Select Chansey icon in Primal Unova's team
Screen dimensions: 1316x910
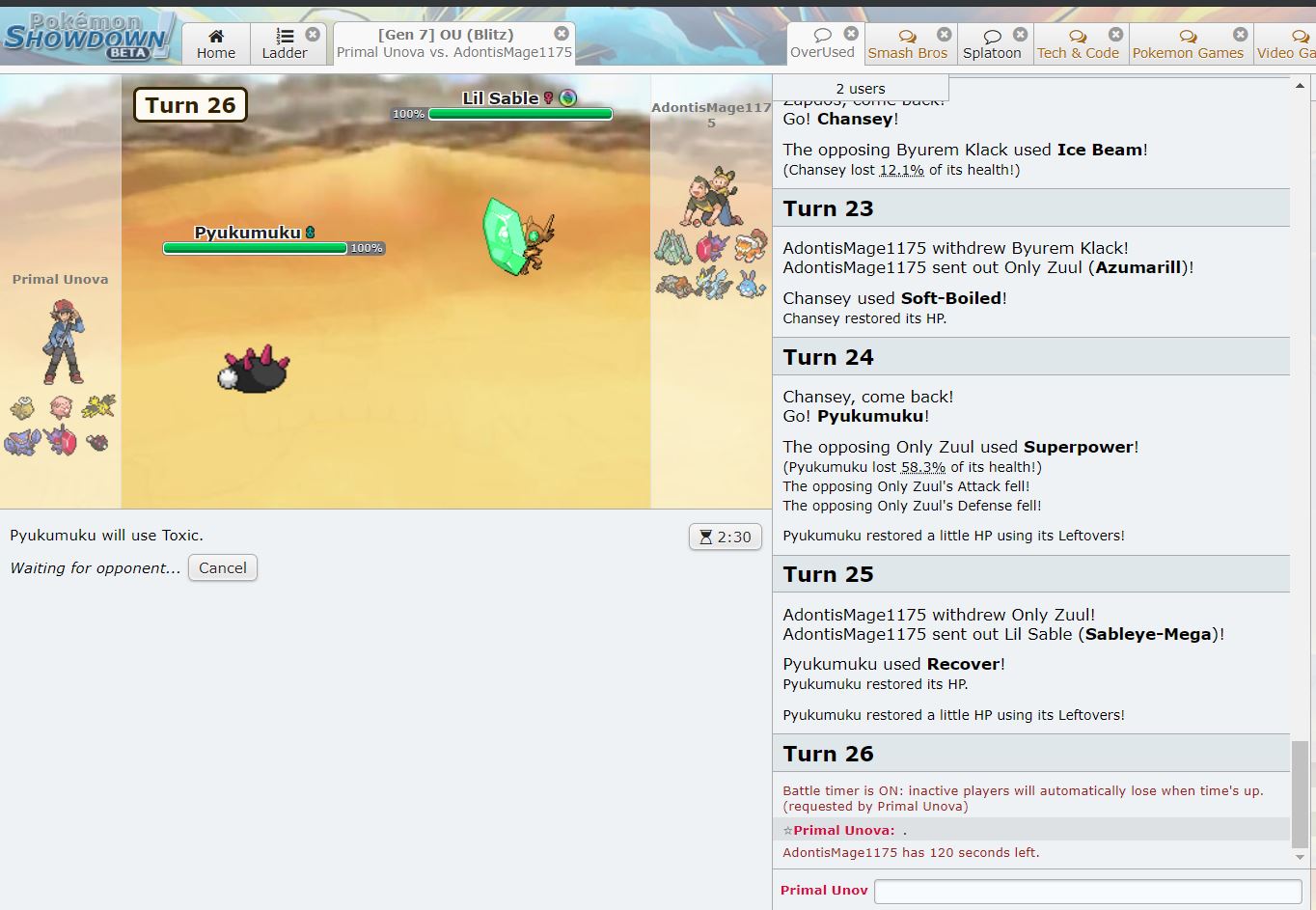(61, 407)
